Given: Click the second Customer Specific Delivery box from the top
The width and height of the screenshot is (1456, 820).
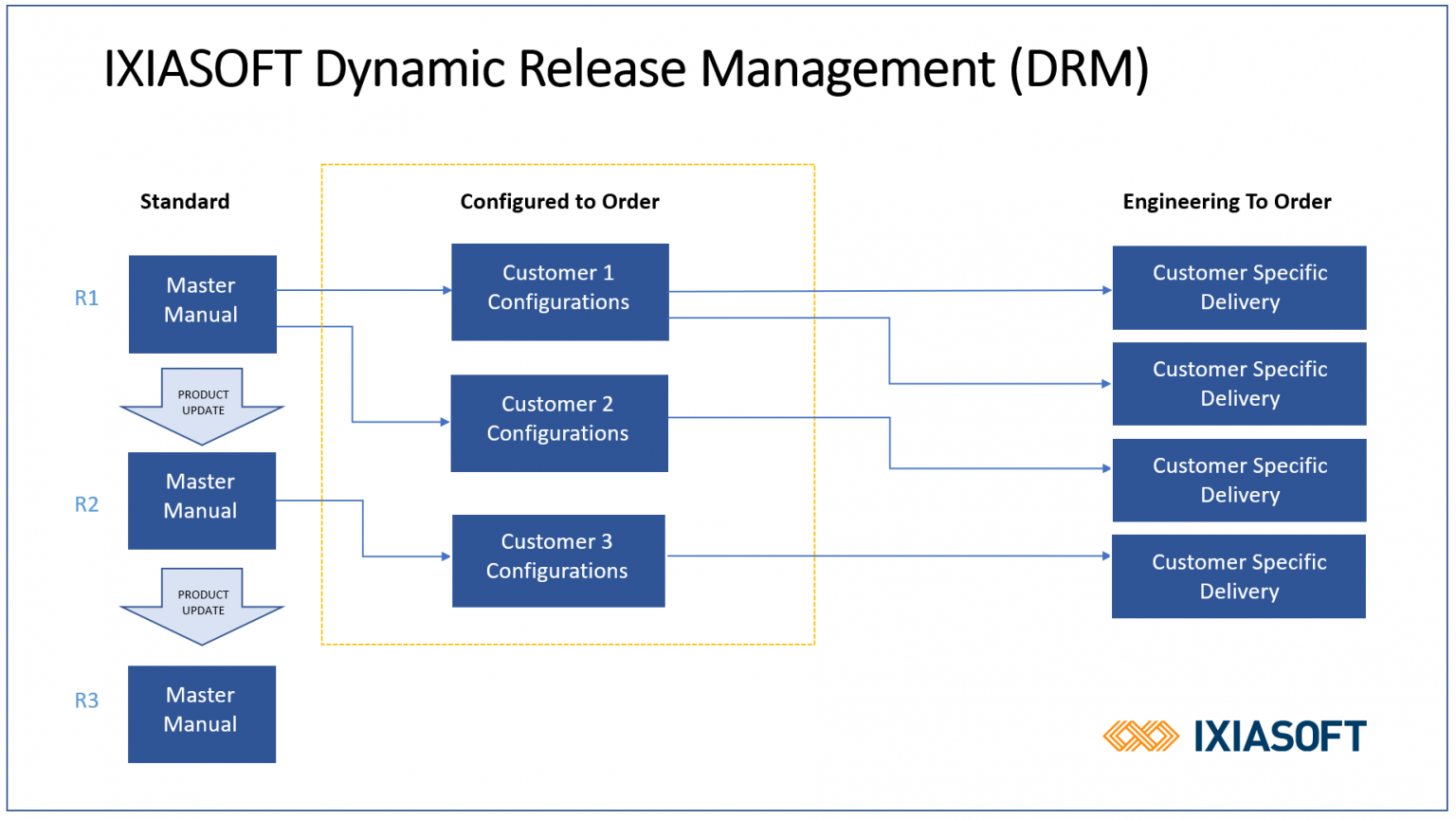Looking at the screenshot, I should [x=1240, y=384].
